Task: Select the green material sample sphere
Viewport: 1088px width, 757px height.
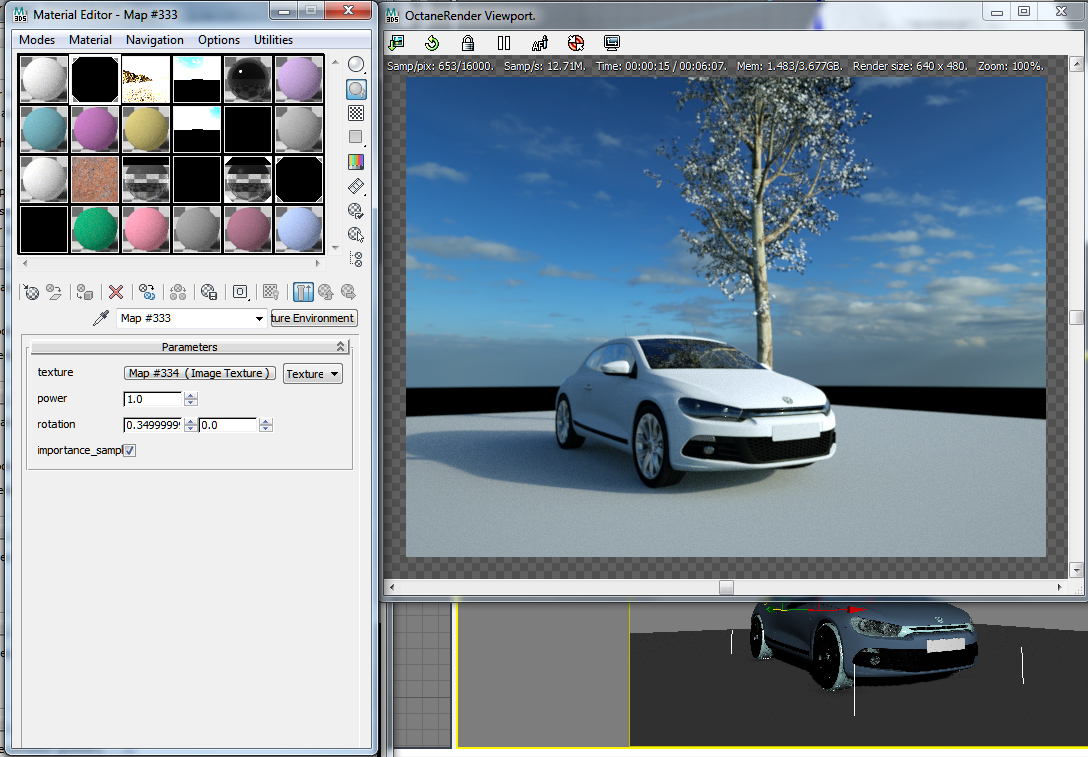Action: (96, 229)
